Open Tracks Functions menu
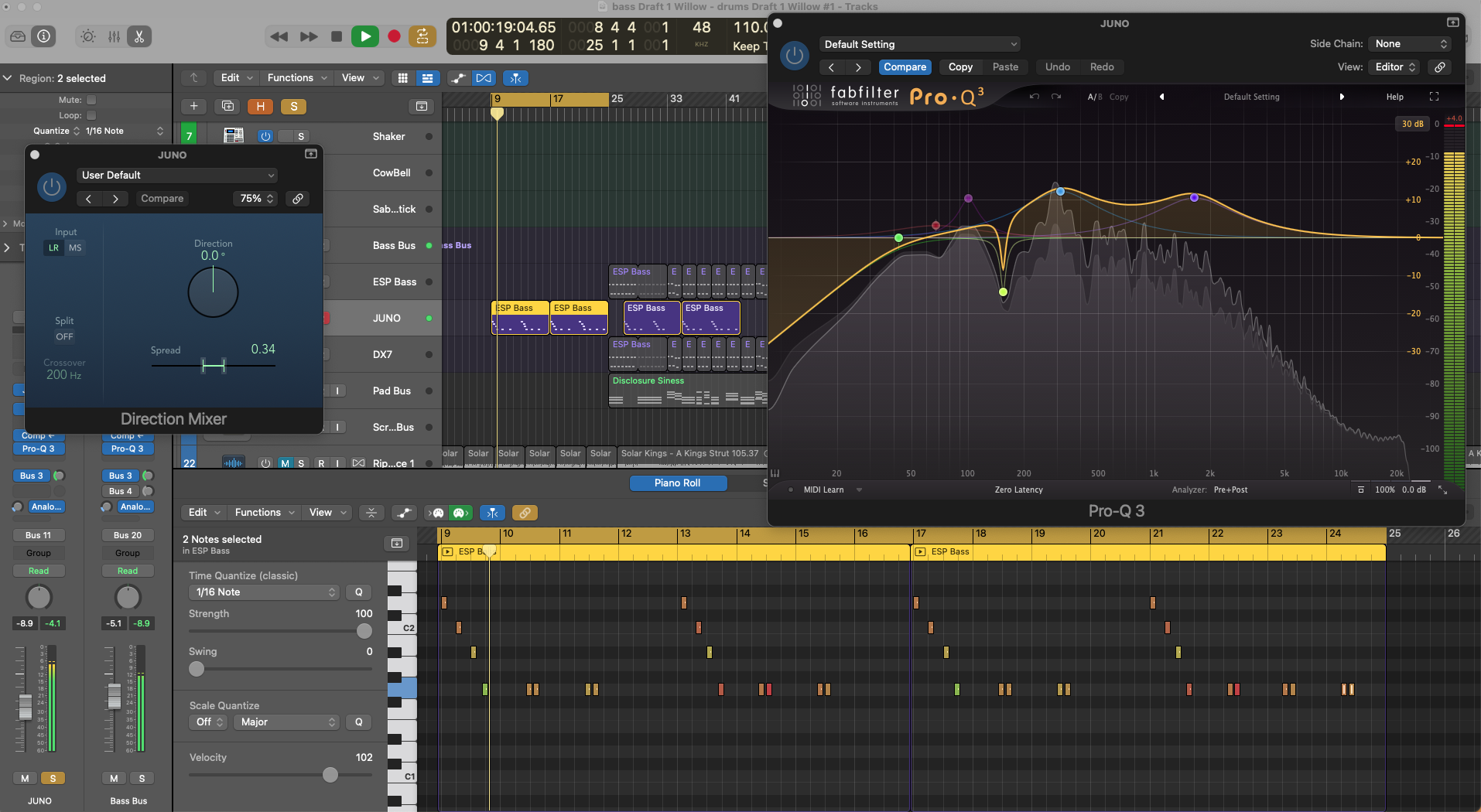1481x812 pixels. coord(297,78)
